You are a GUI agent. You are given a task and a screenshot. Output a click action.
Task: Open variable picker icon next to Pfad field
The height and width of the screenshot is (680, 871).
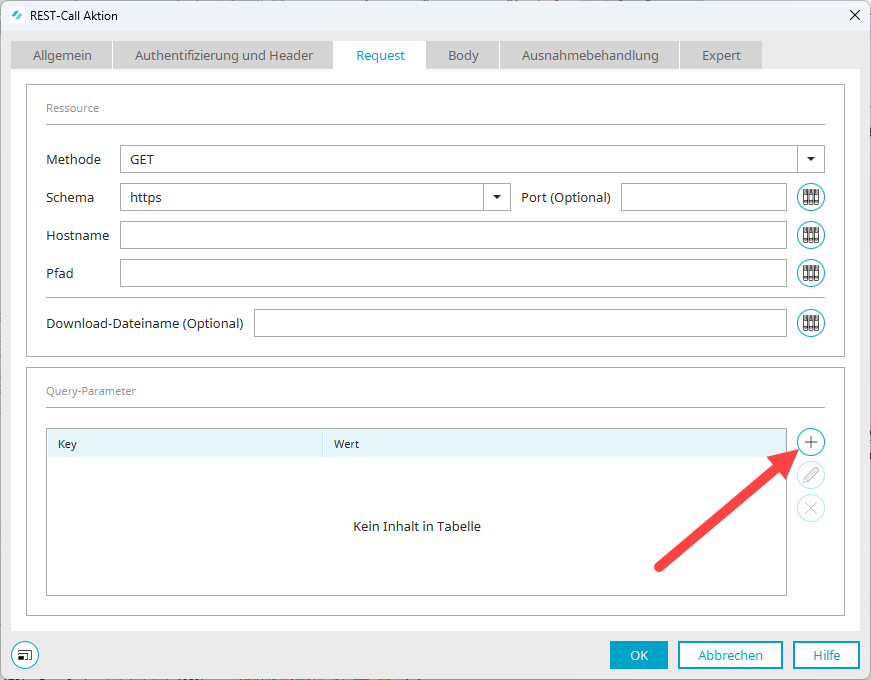811,273
